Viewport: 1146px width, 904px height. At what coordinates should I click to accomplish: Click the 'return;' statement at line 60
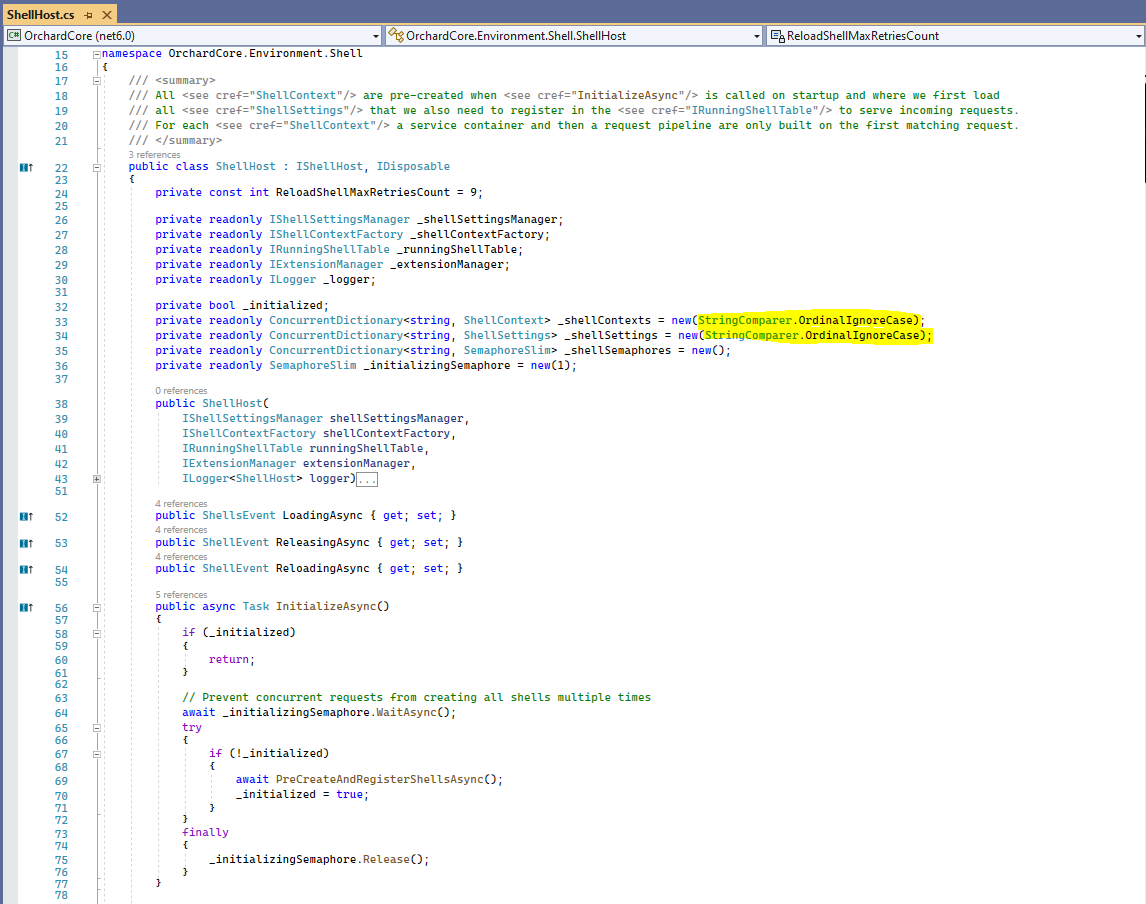232,659
